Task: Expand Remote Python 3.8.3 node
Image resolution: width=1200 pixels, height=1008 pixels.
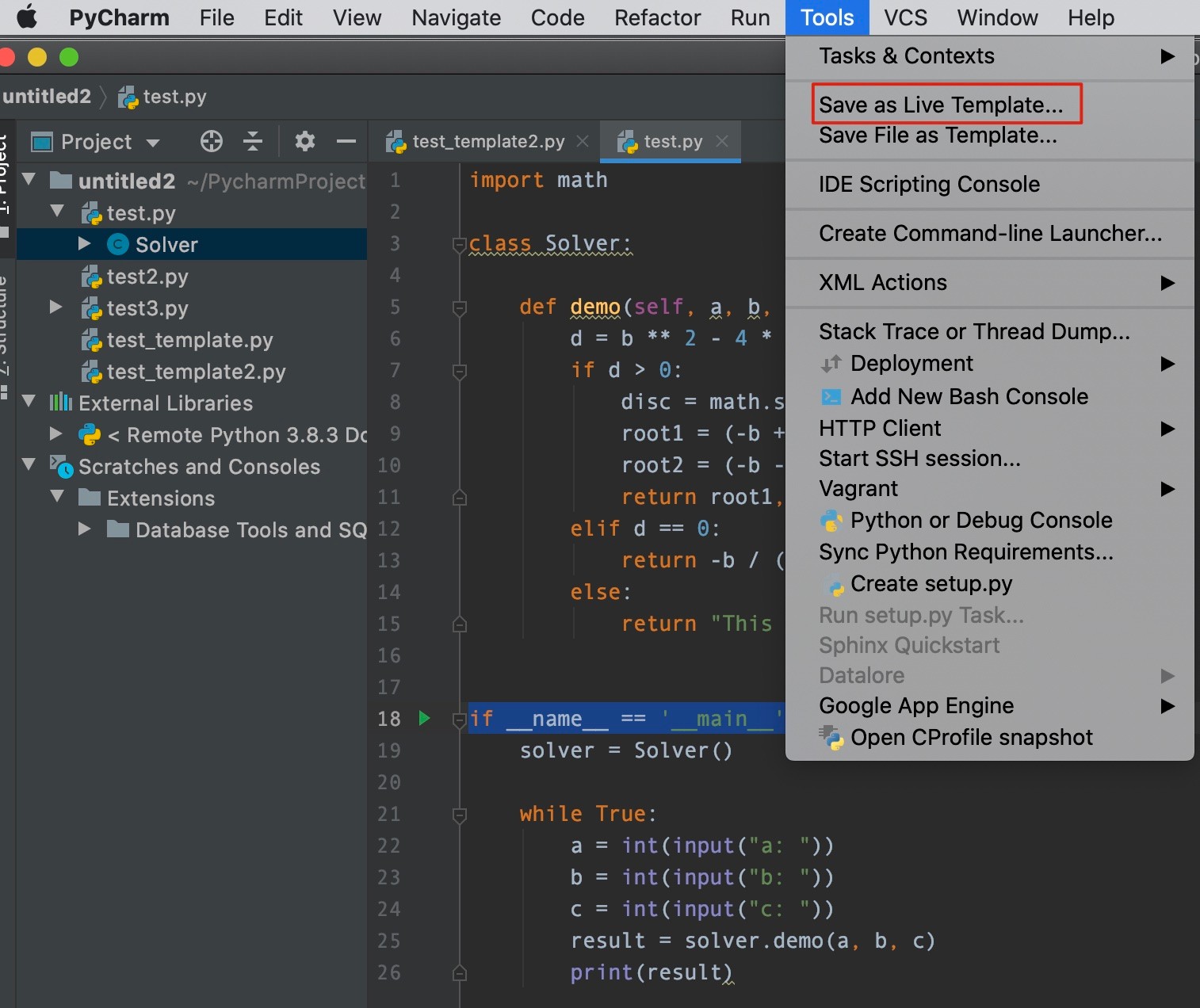Action: 56,433
